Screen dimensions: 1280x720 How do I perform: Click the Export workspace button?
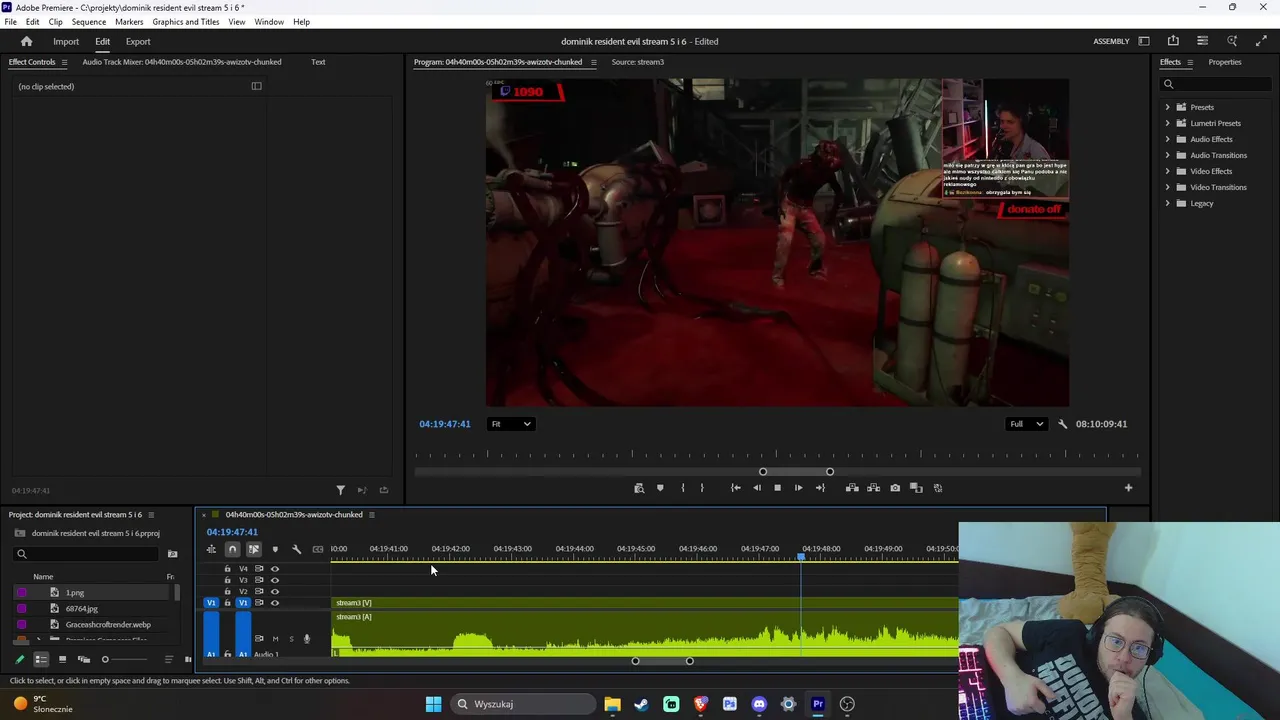point(138,42)
